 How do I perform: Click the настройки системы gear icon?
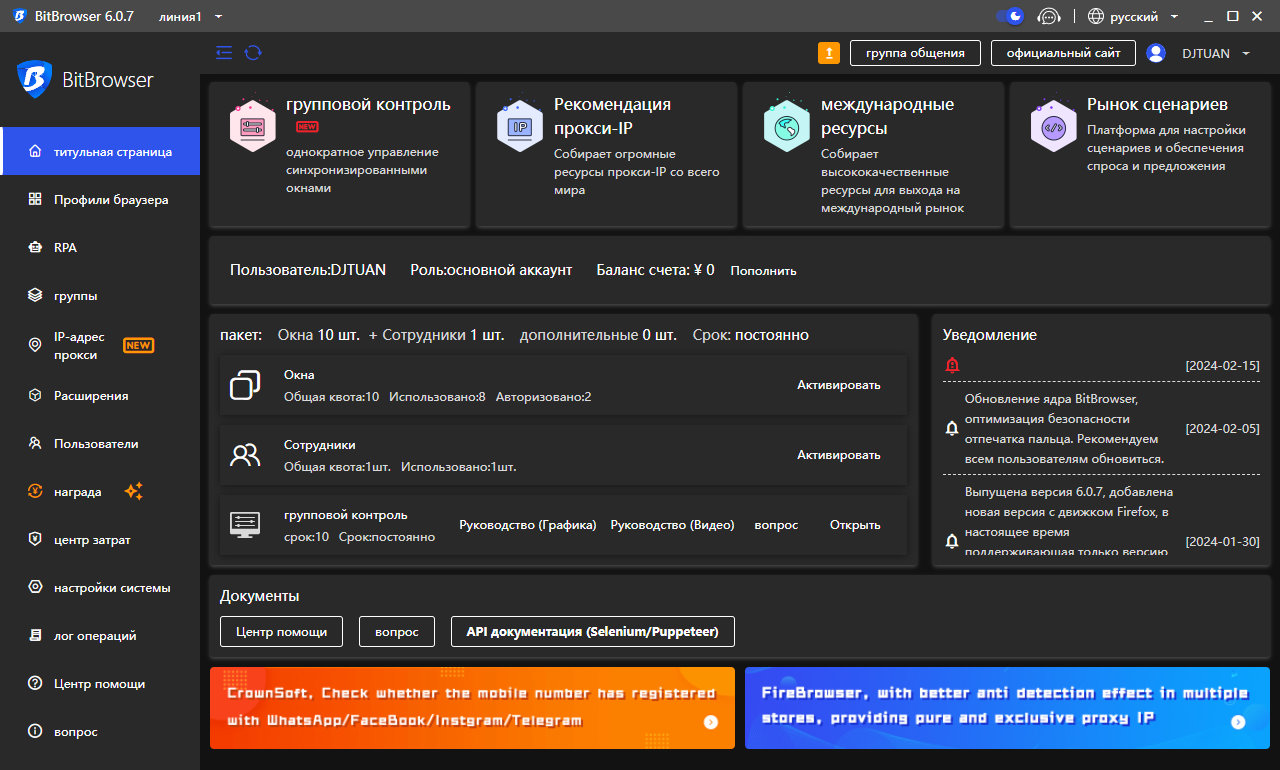35,588
